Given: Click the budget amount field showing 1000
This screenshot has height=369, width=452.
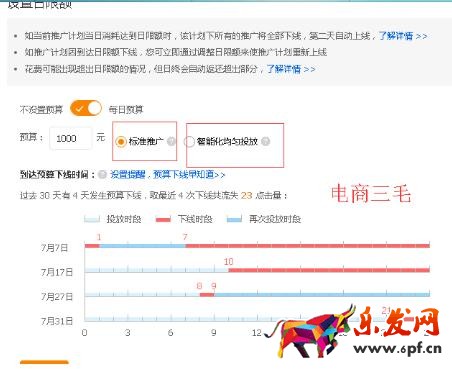Looking at the screenshot, I should click(70, 138).
